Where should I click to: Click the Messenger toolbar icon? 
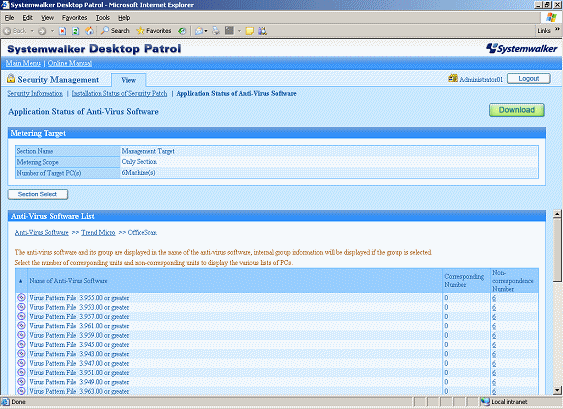262,31
